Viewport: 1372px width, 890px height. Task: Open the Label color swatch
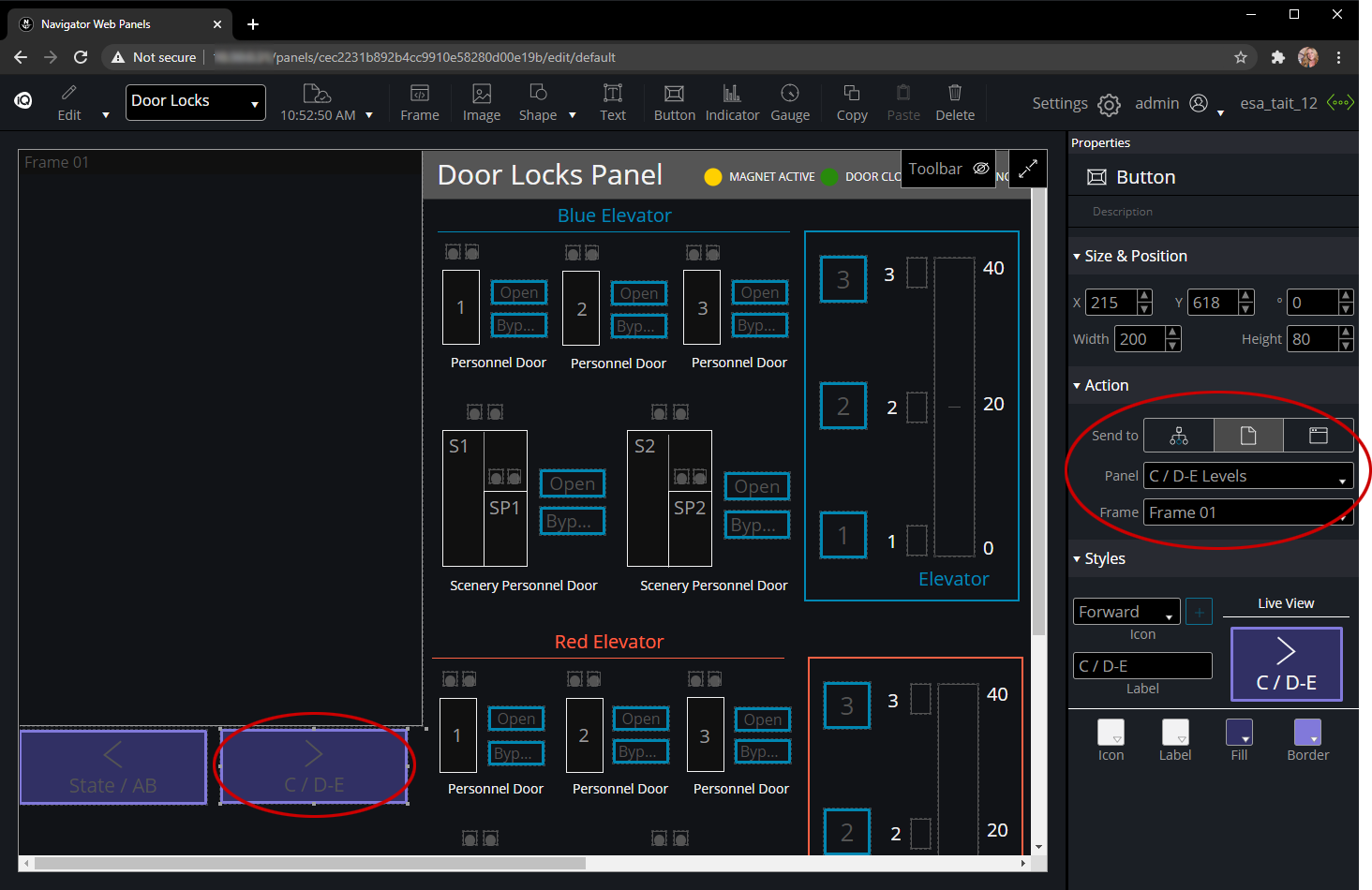click(x=1175, y=733)
